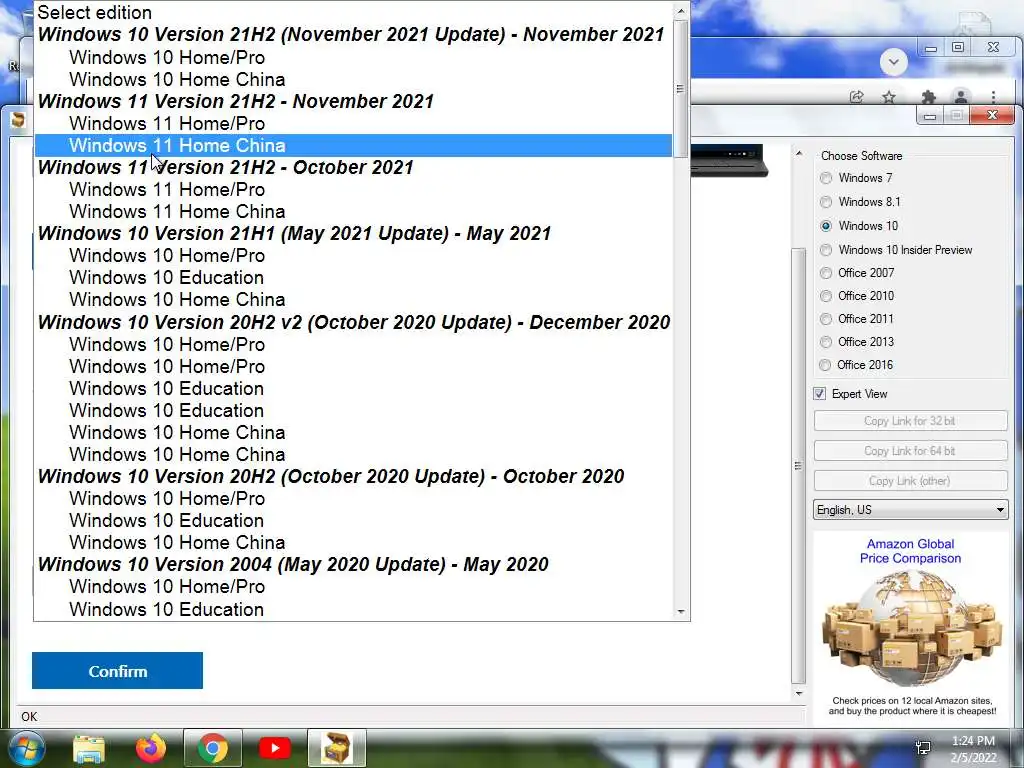
Task: Select the Windows 10 radio button
Action: 826,226
